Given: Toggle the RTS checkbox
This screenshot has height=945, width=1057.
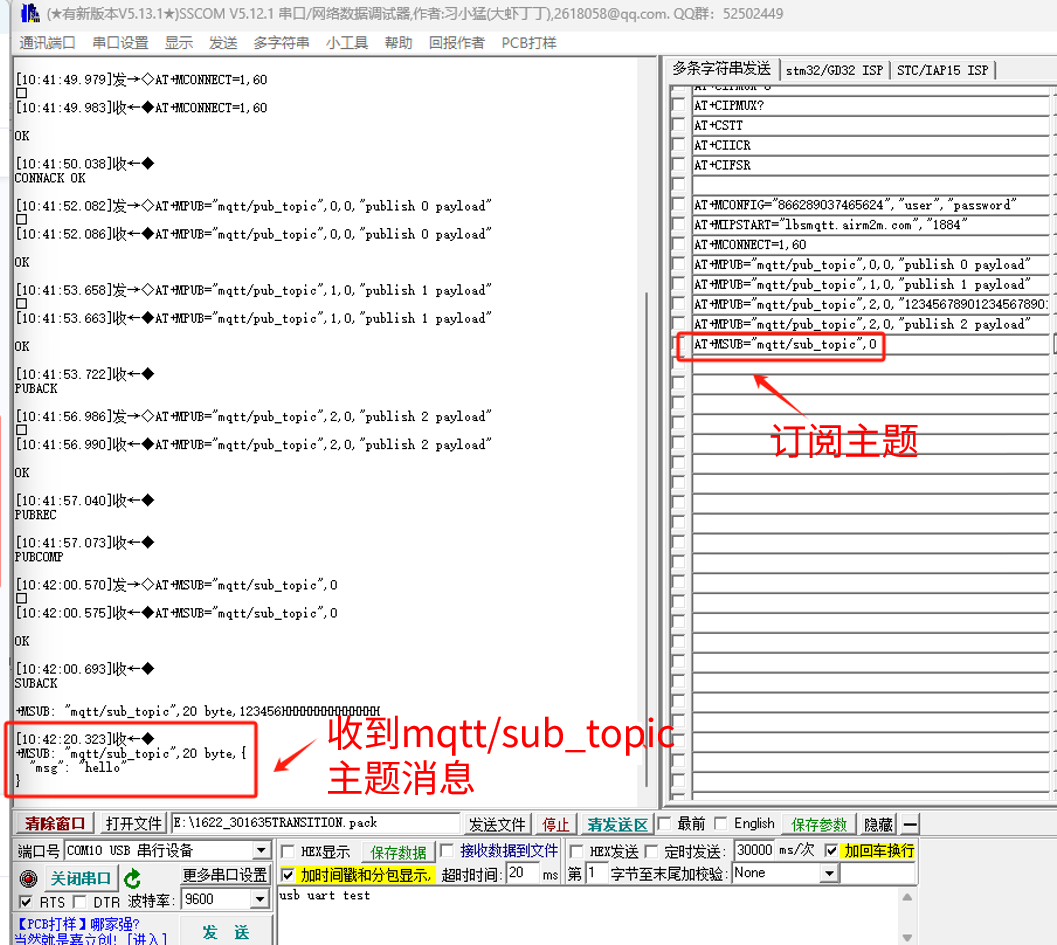Looking at the screenshot, I should 26,902.
